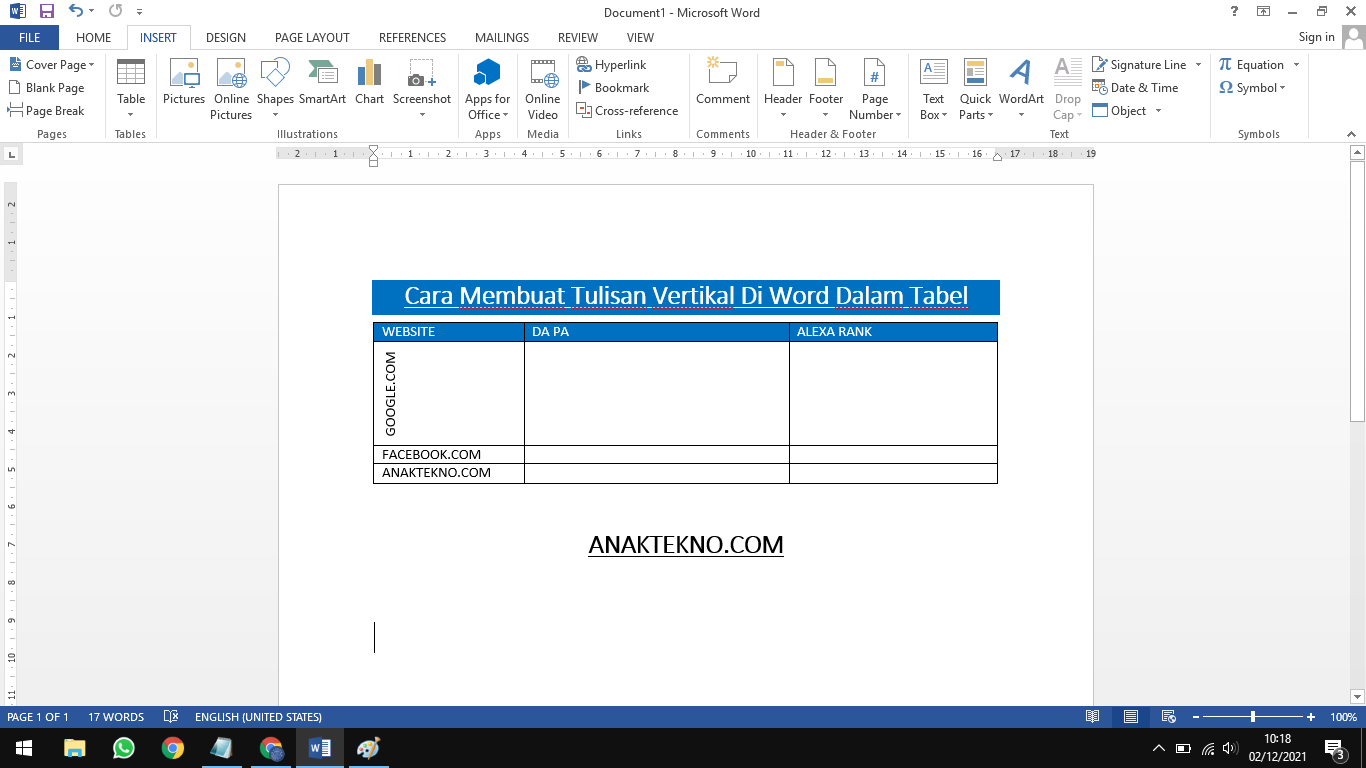
Task: Insert Pictures from this computer
Action: [x=184, y=82]
